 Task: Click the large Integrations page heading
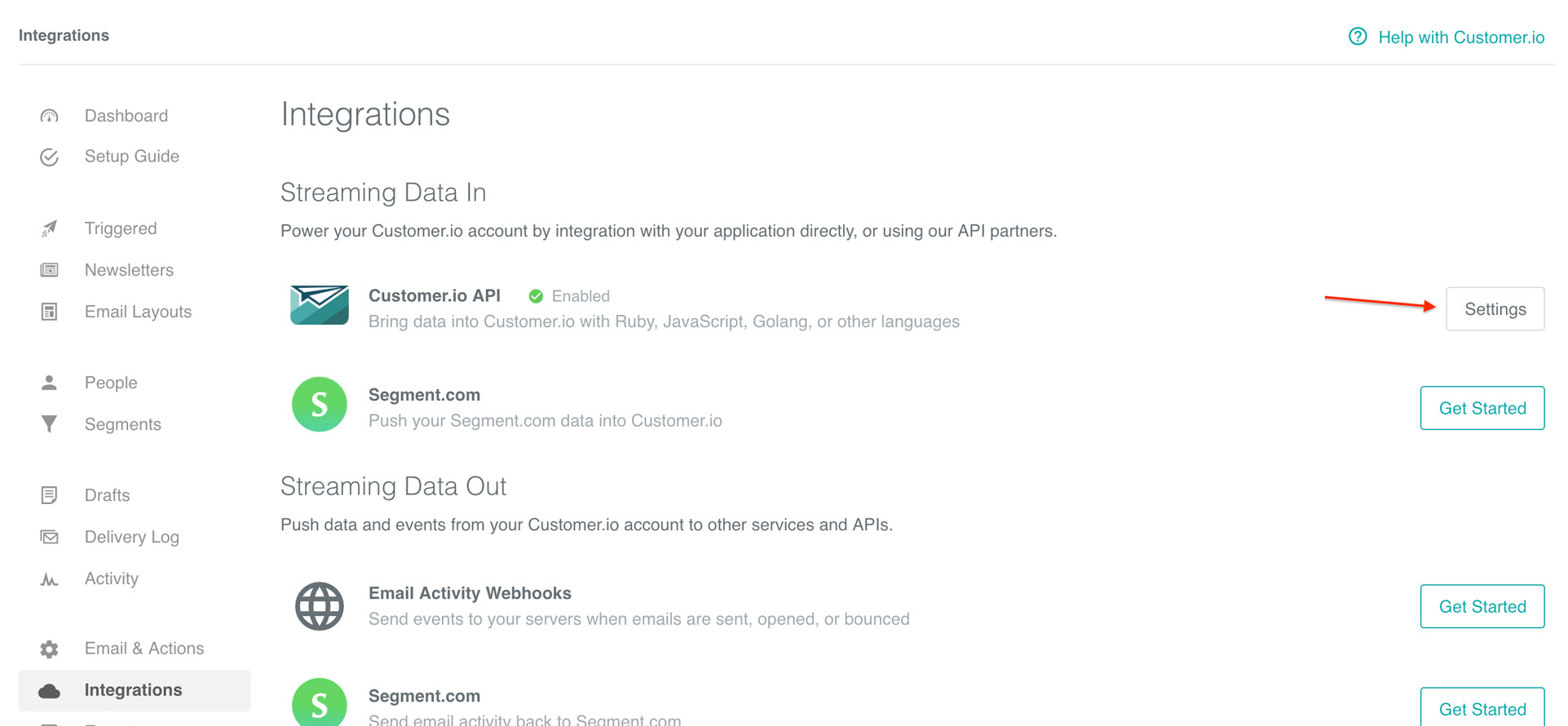tap(365, 114)
